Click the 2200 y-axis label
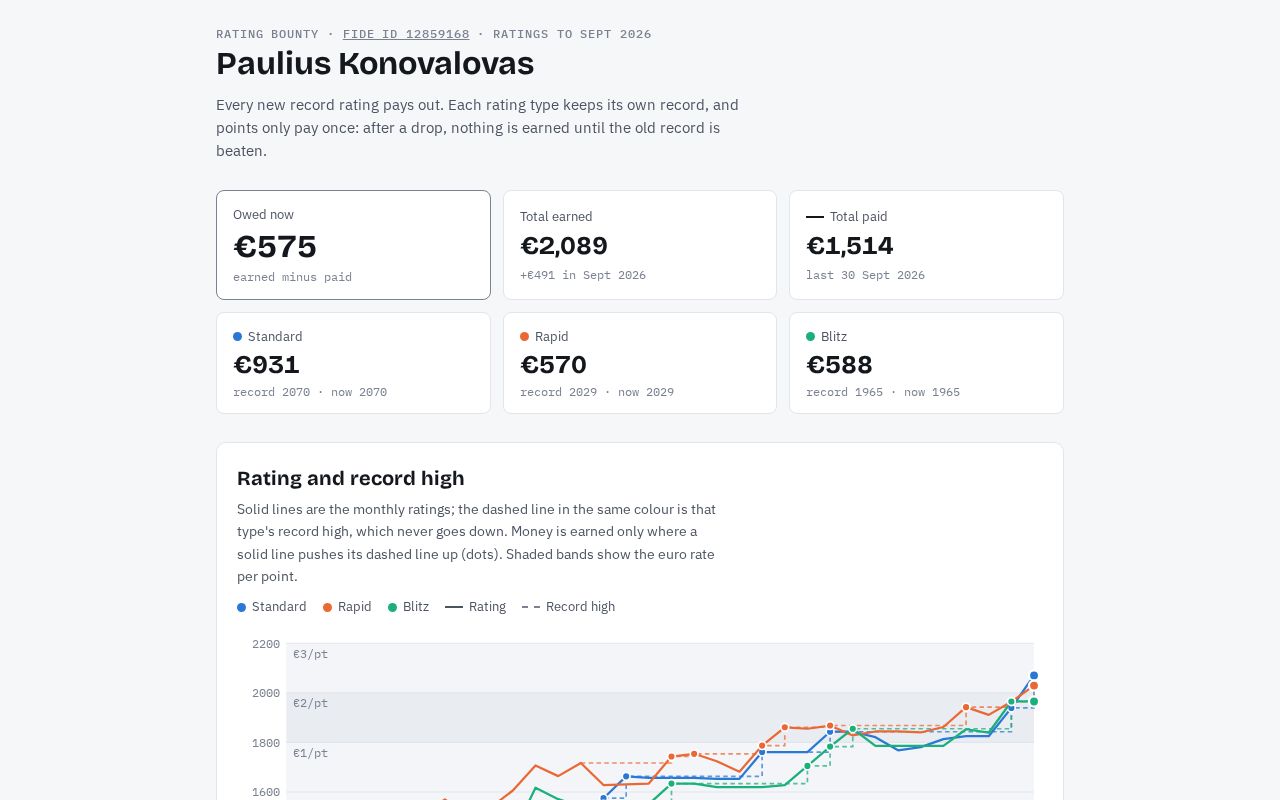 (266, 644)
